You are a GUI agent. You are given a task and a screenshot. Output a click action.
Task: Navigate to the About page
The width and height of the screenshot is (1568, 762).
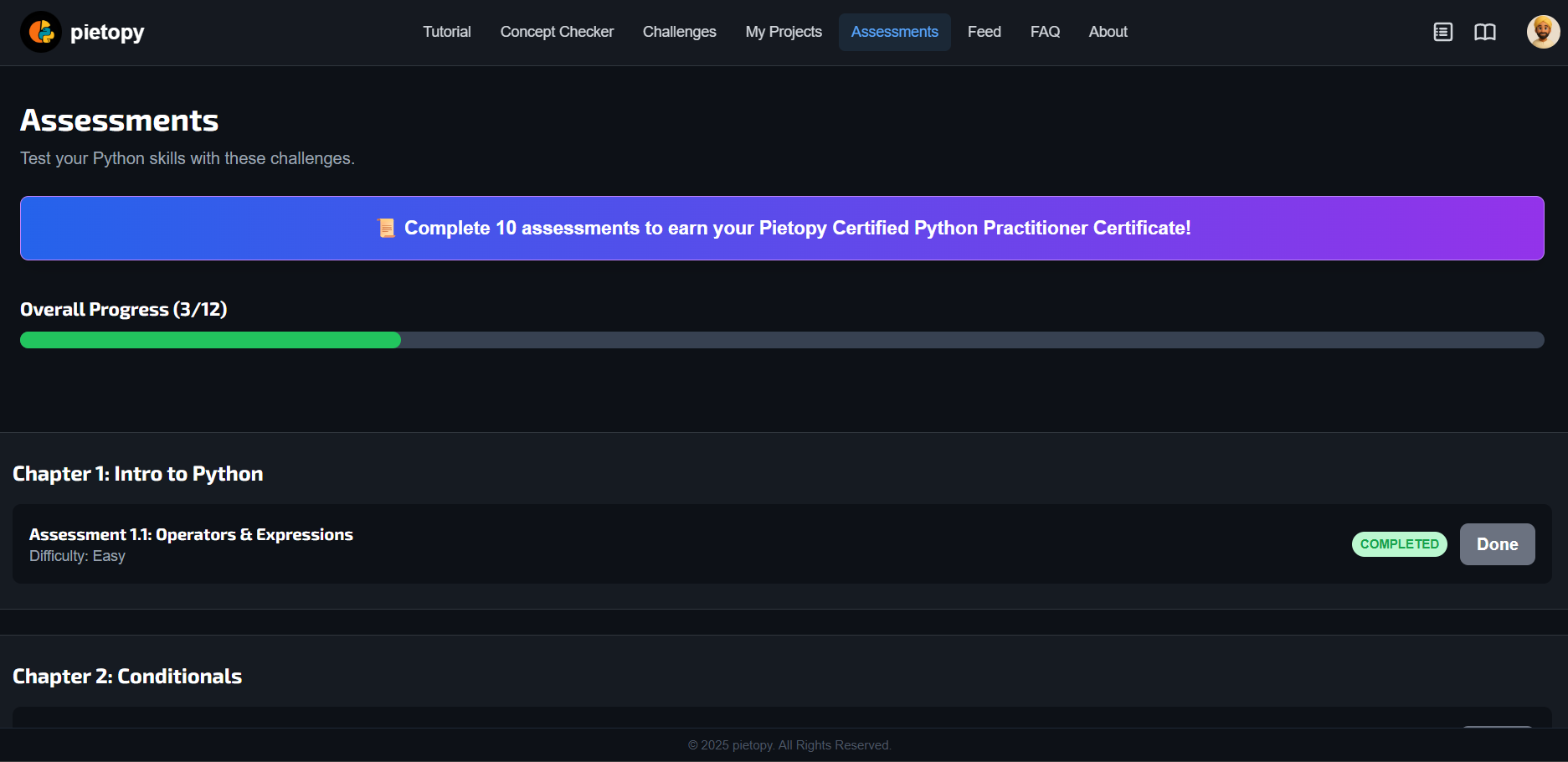click(x=1107, y=32)
